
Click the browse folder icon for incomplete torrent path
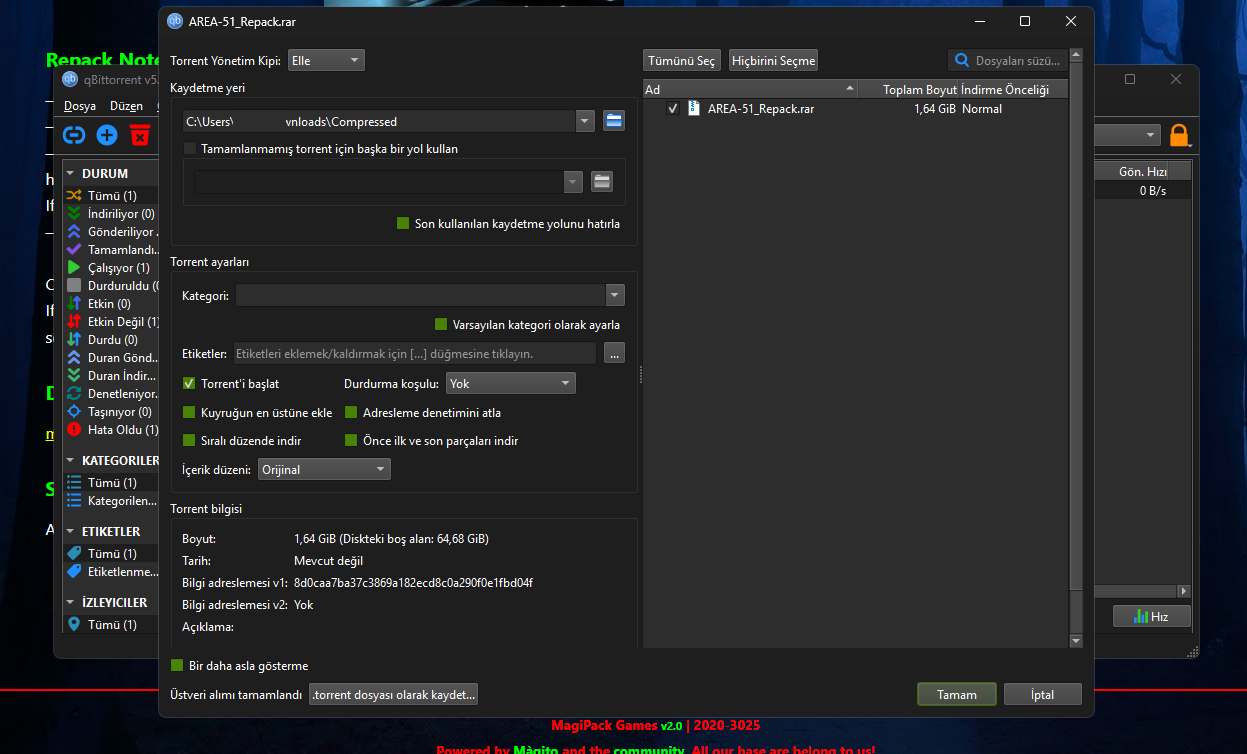click(601, 181)
